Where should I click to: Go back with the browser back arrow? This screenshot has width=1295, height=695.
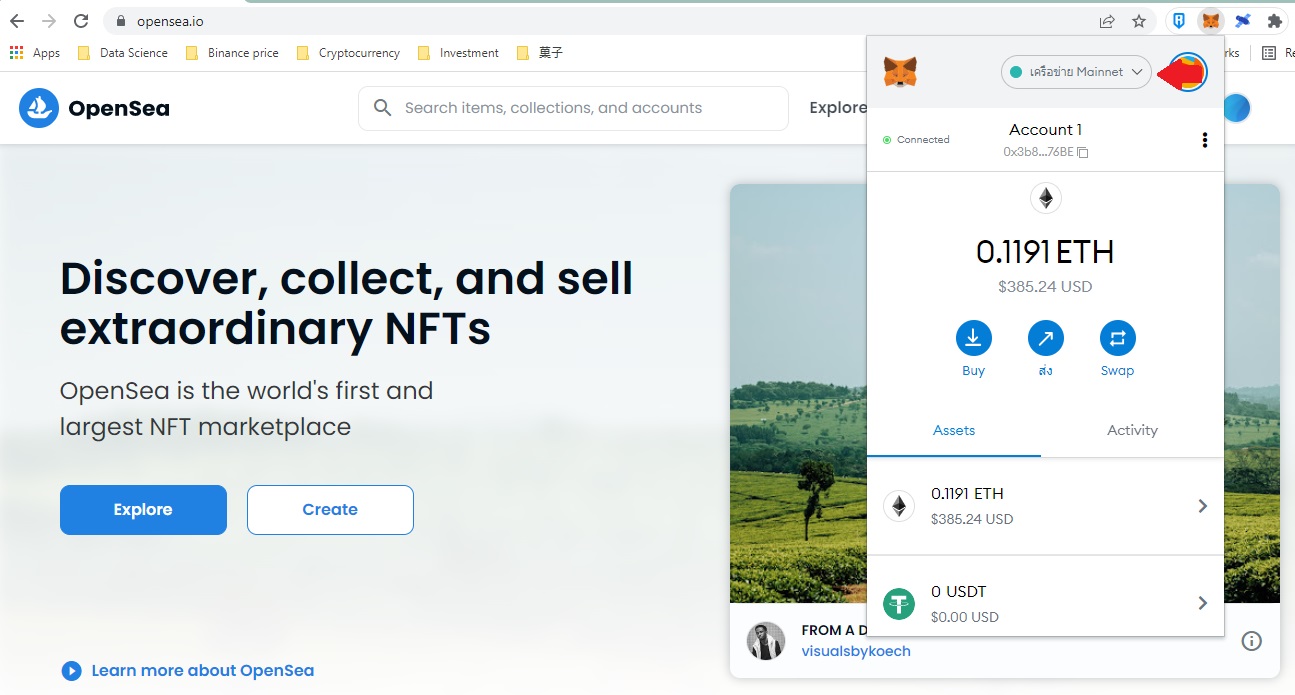pyautogui.click(x=17, y=21)
